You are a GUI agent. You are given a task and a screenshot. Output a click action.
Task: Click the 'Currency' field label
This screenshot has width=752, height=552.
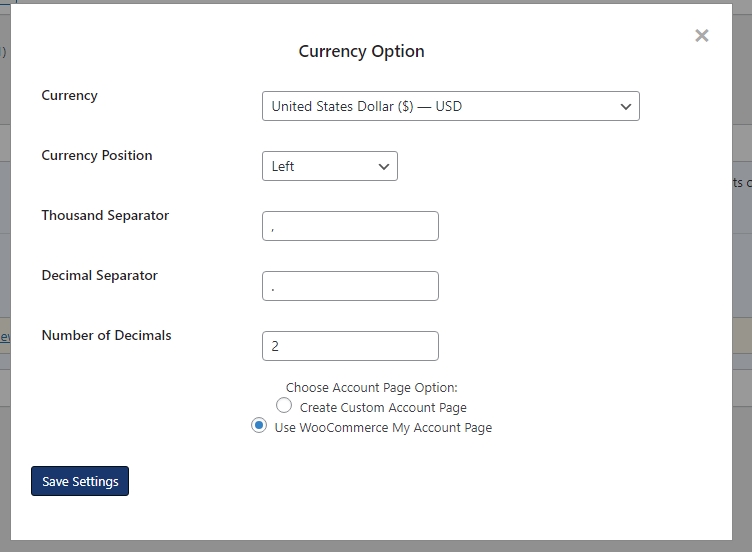(69, 96)
